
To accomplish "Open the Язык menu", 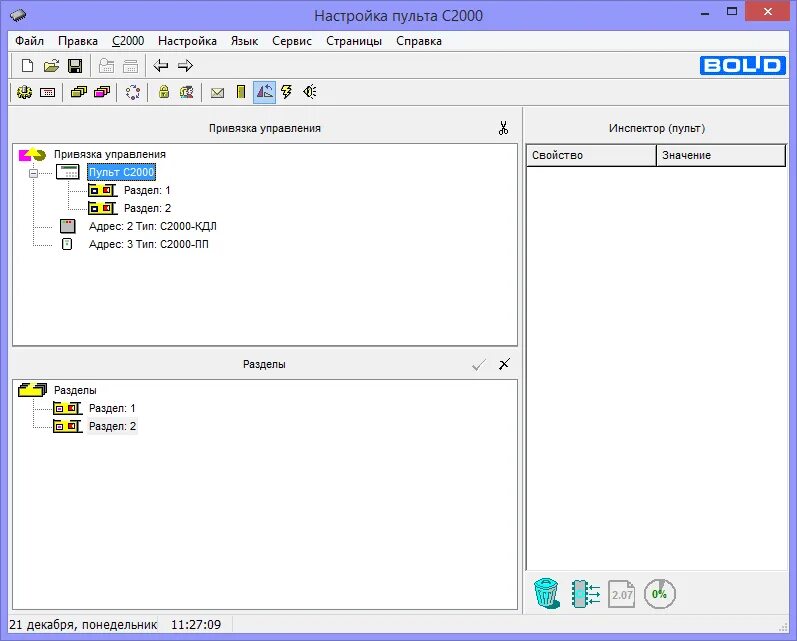I will [244, 41].
